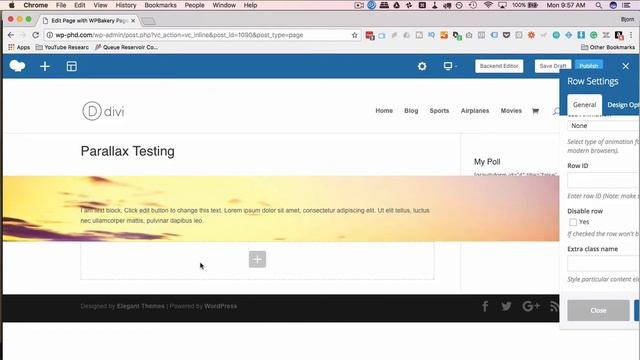Click the Wi-Fi status icon
This screenshot has height=360, width=640.
[x=488, y=5]
